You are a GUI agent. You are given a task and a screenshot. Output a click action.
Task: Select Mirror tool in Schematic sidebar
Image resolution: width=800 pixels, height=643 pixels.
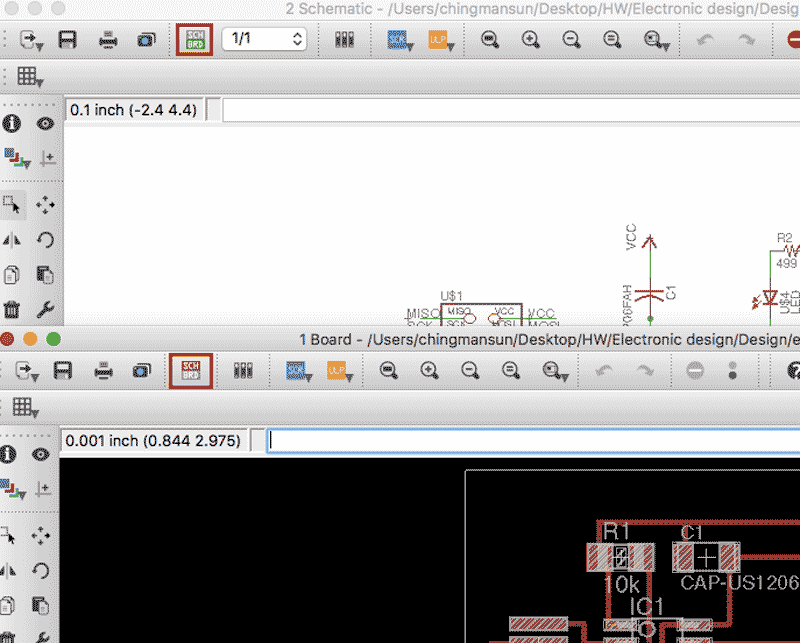click(x=12, y=240)
